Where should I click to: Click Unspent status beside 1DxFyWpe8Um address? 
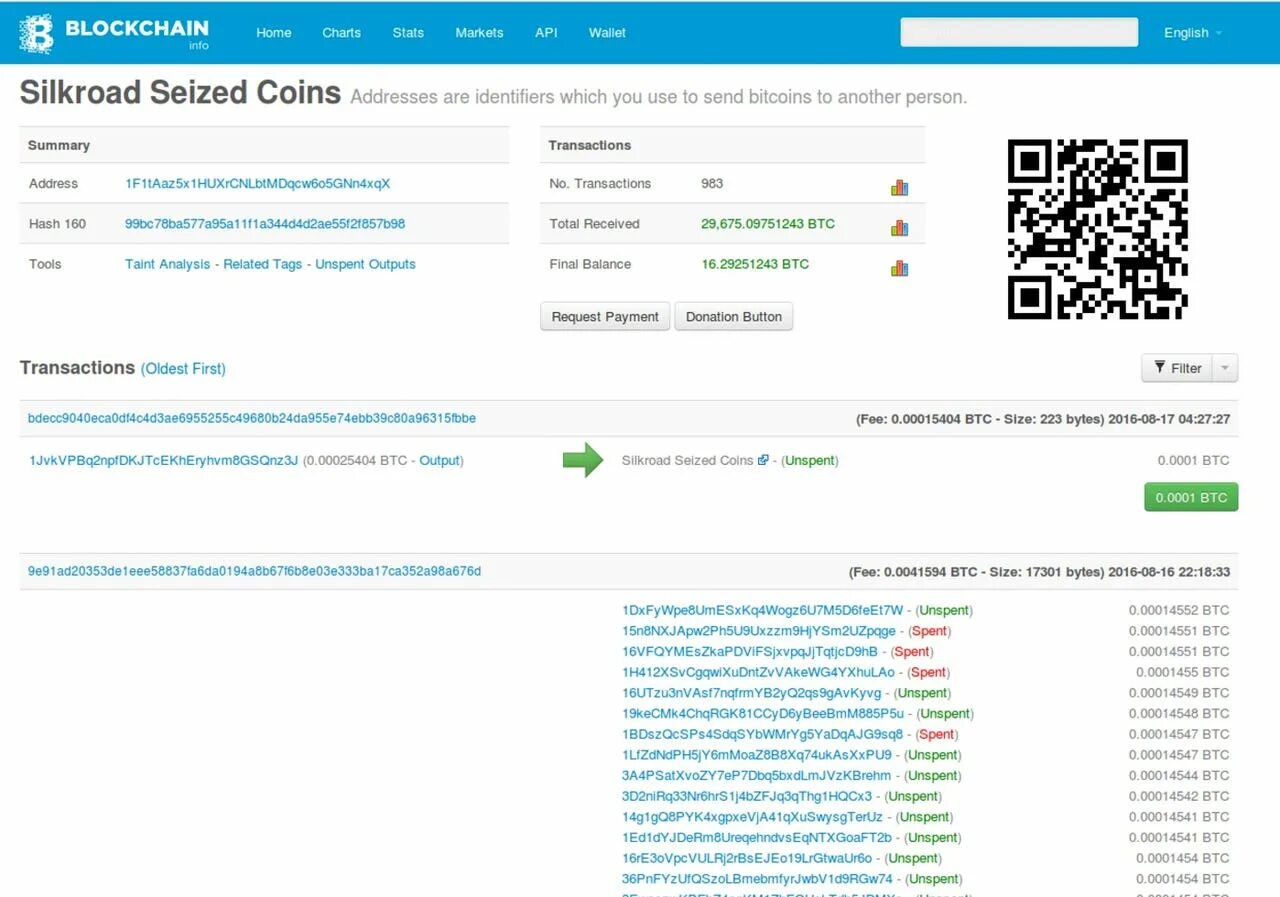pos(945,610)
